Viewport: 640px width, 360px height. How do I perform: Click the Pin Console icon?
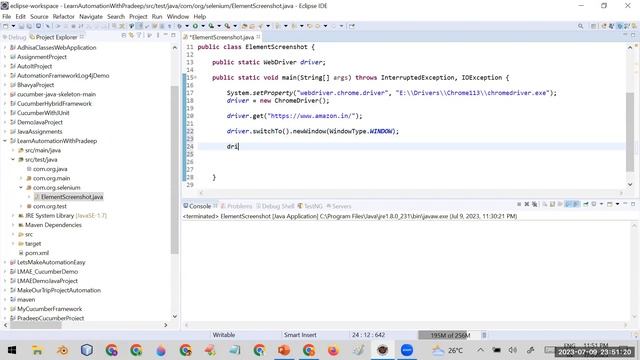click(586, 204)
